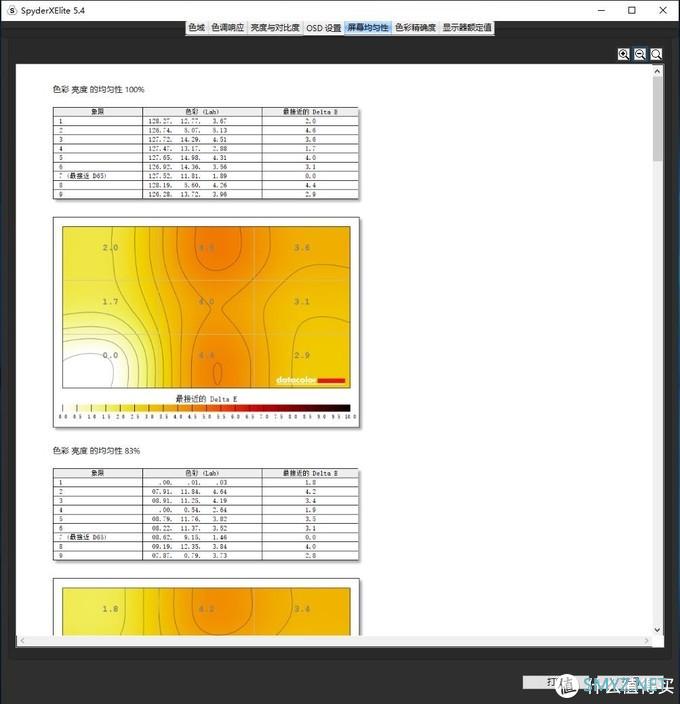Click the zoom in magnifier icon
The width and height of the screenshot is (680, 704).
tap(623, 54)
